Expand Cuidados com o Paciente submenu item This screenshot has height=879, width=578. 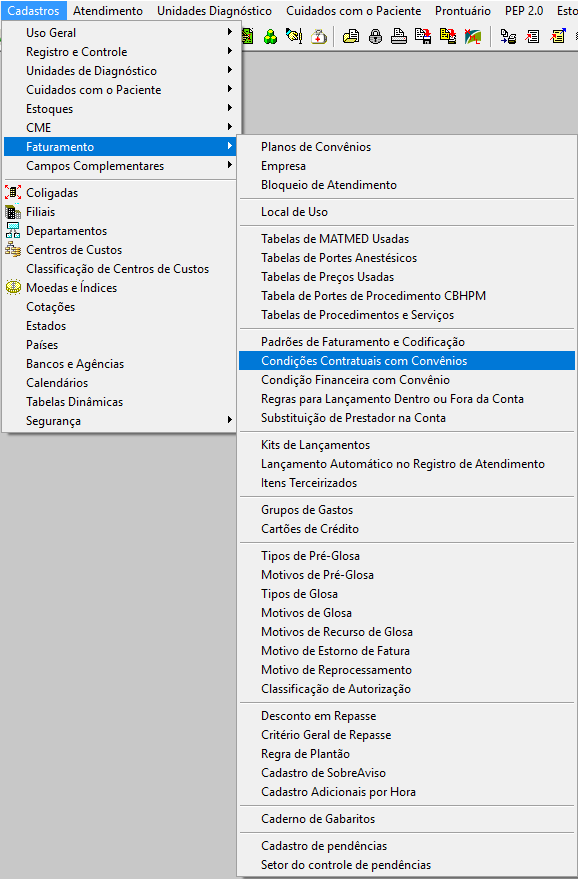[x=120, y=90]
